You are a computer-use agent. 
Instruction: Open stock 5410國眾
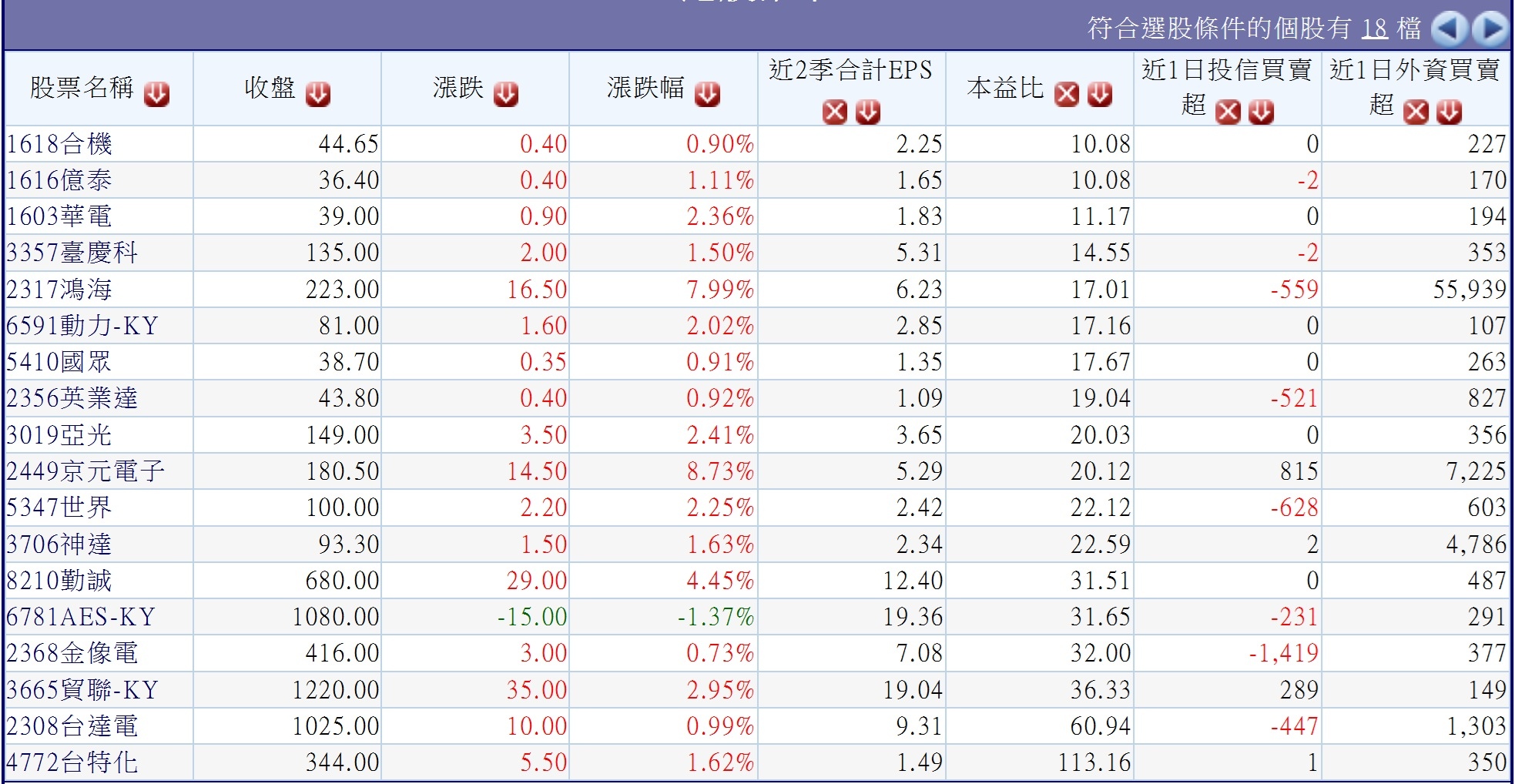59,362
